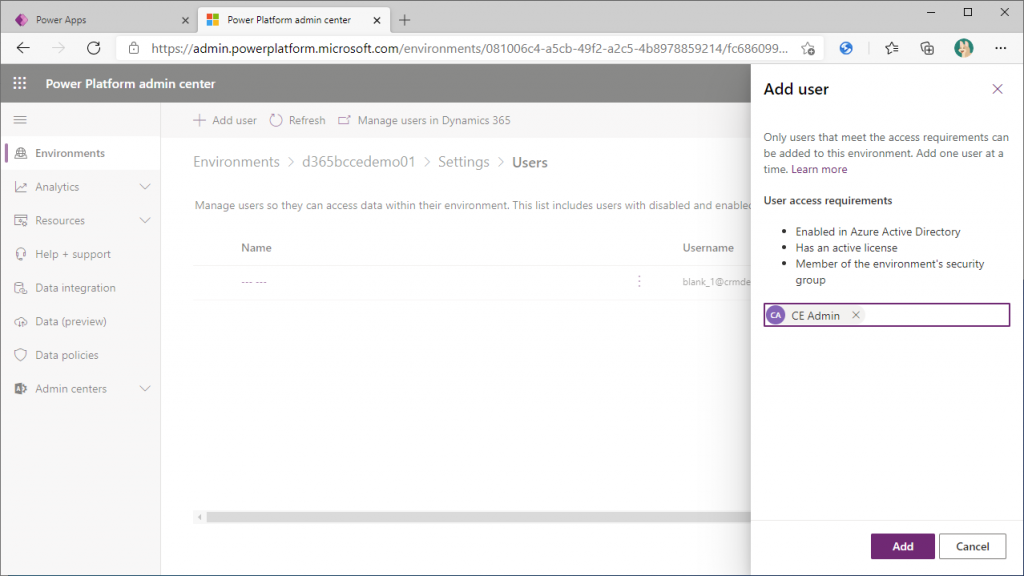Viewport: 1024px width, 576px height.
Task: Remove CE Admin from the people picker
Action: tap(856, 315)
